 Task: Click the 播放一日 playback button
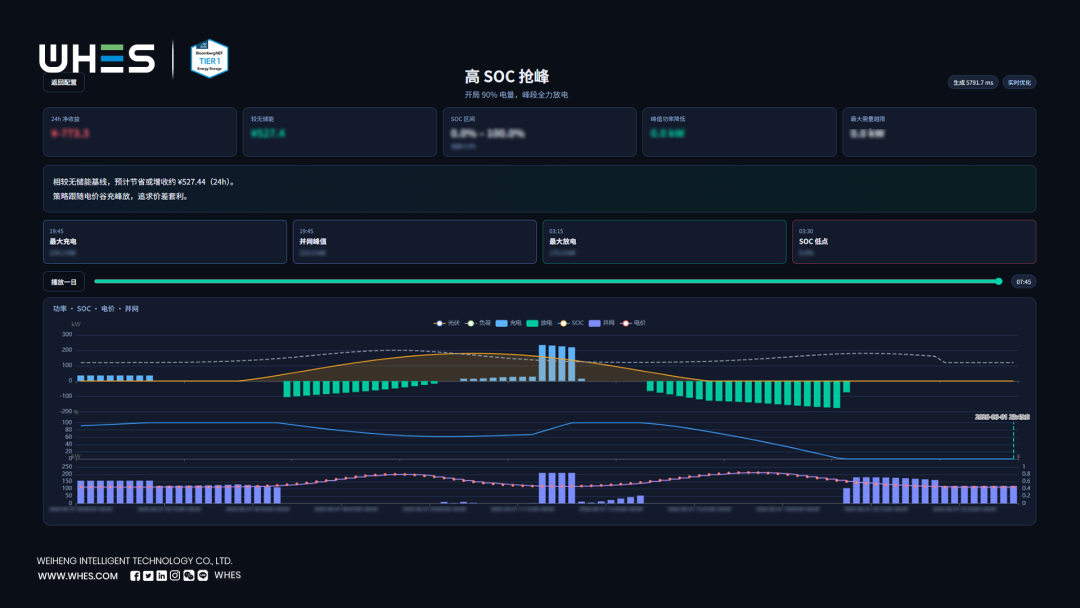(x=64, y=282)
